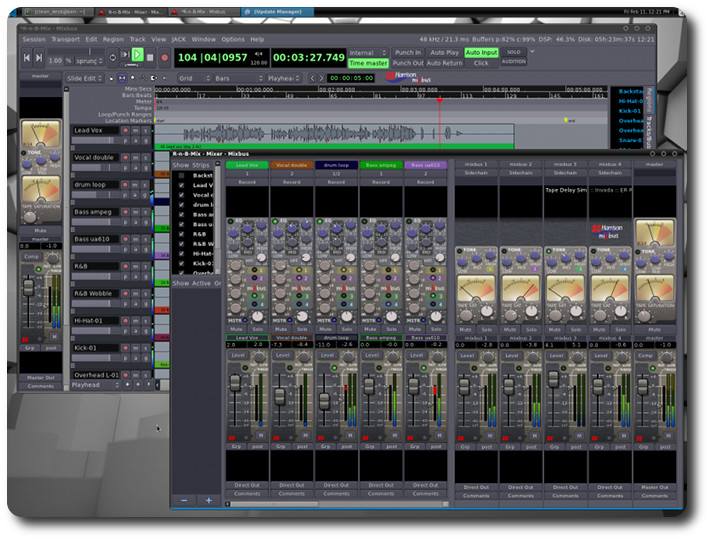Stop playback with the stop button
This screenshot has height=540, width=710.
pos(151,57)
